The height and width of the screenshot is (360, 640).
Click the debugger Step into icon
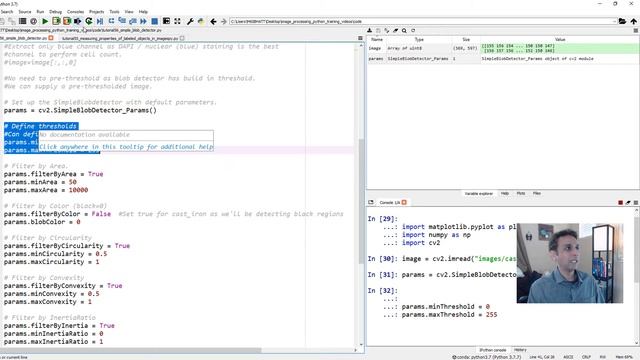(x=122, y=21)
